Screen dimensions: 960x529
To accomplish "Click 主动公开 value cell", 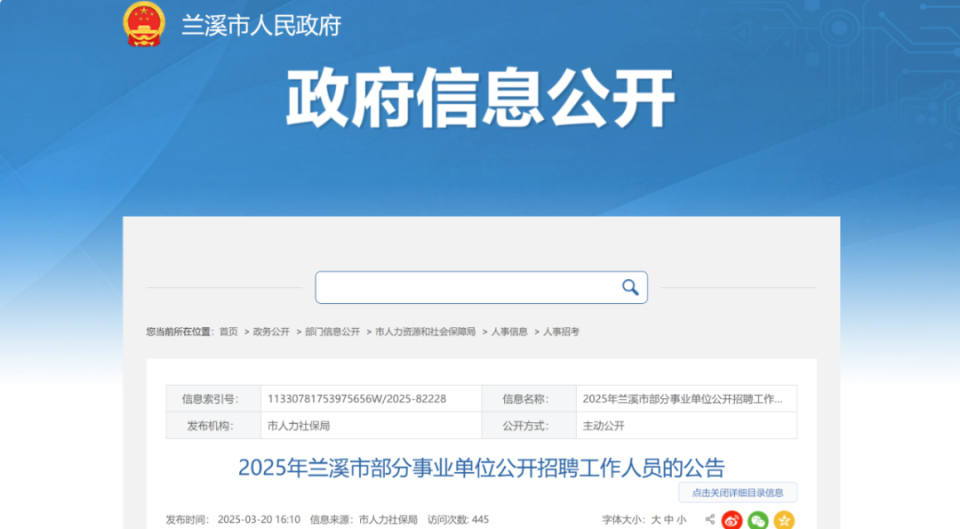I will click(686, 426).
